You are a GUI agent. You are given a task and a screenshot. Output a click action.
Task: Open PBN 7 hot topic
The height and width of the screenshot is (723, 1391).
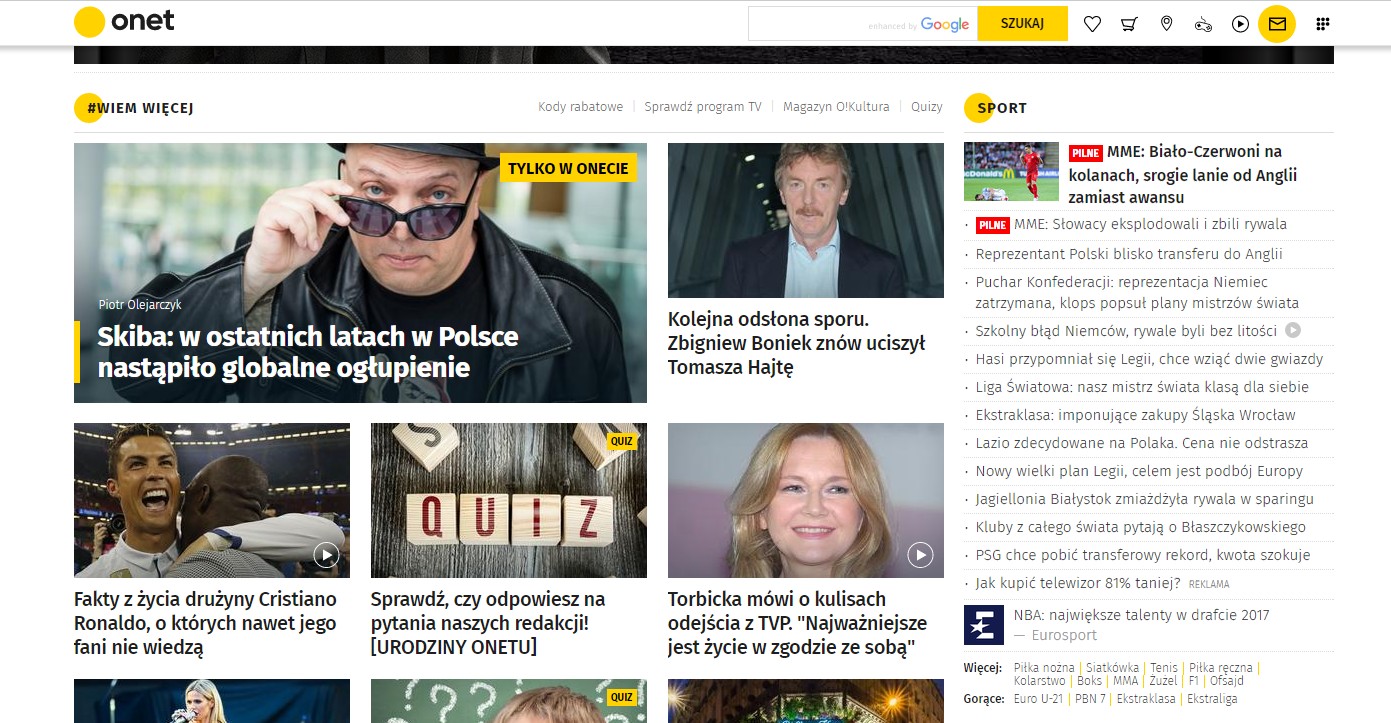[x=1090, y=698]
